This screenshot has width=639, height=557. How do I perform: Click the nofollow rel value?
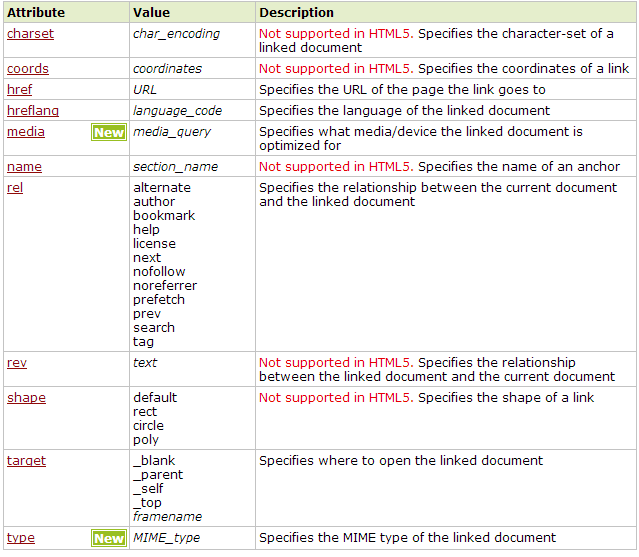click(159, 272)
